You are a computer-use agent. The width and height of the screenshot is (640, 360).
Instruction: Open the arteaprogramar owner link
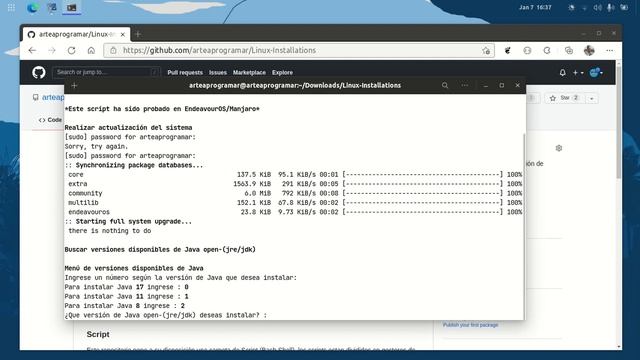[53, 97]
